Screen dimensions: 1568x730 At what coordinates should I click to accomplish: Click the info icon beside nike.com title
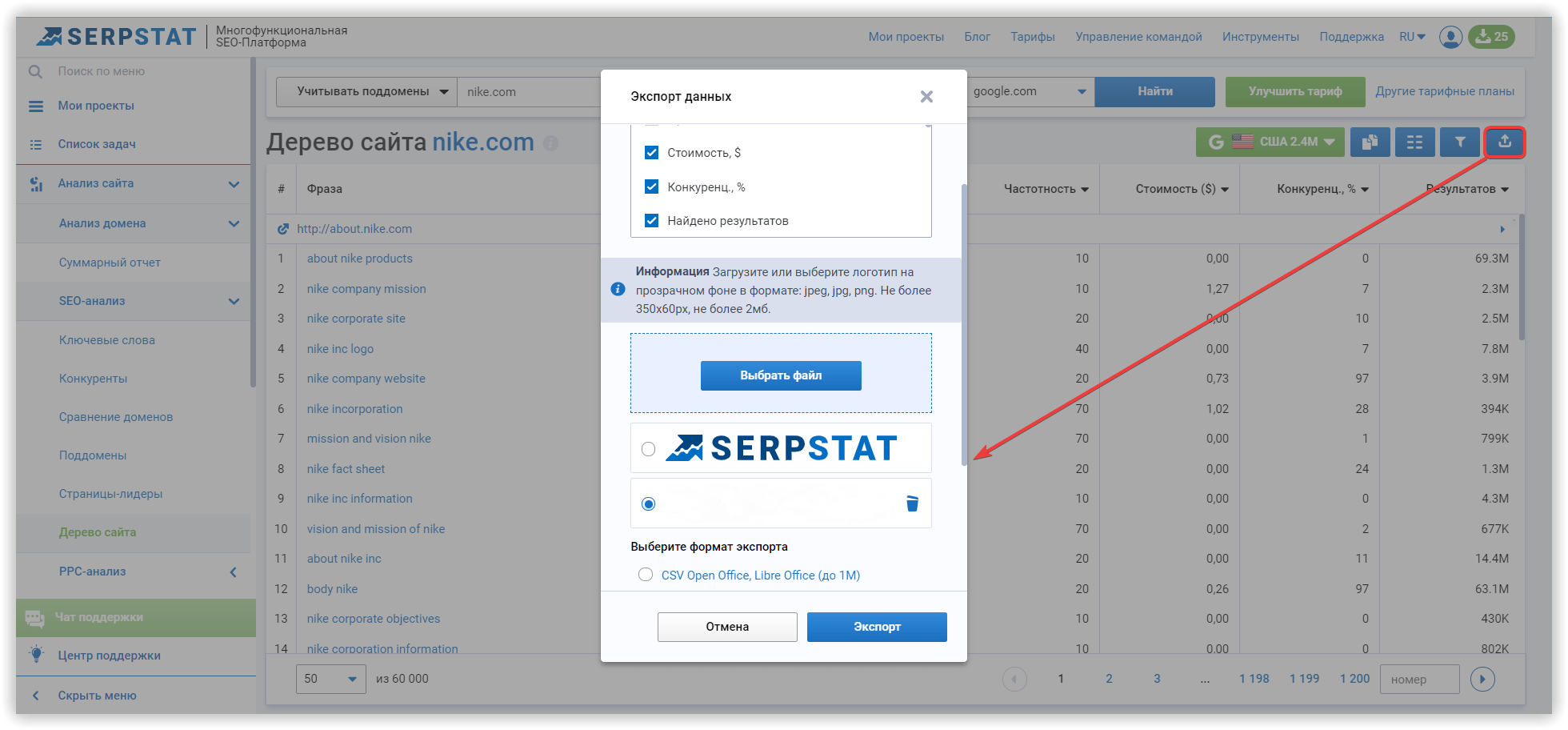[550, 143]
